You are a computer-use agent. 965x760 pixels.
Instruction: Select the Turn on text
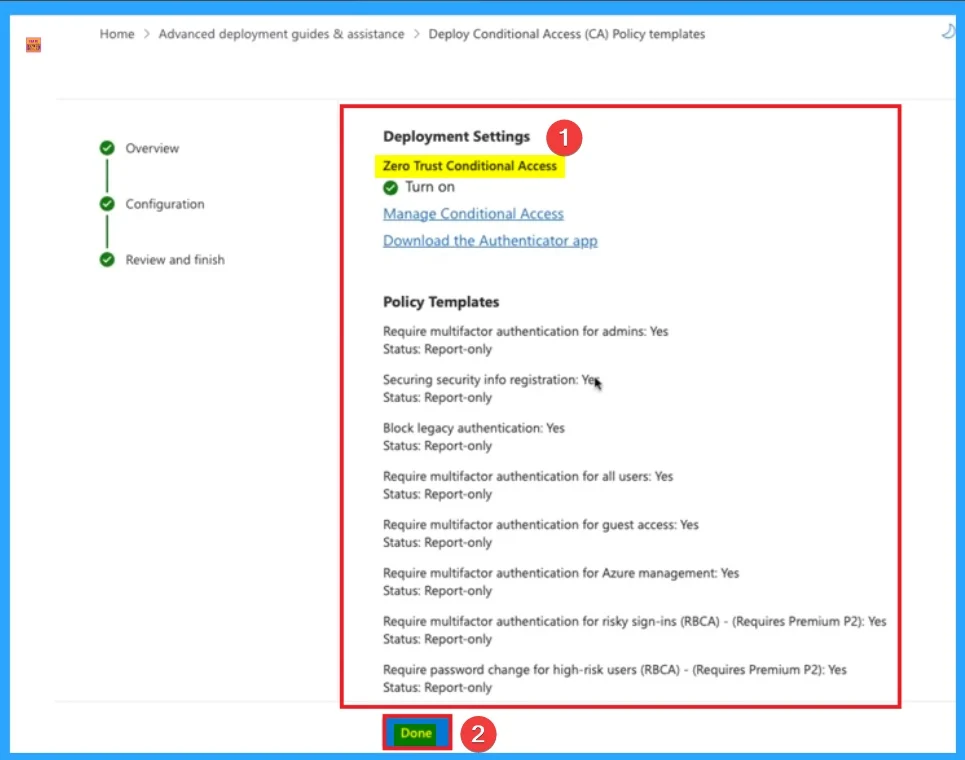point(430,186)
